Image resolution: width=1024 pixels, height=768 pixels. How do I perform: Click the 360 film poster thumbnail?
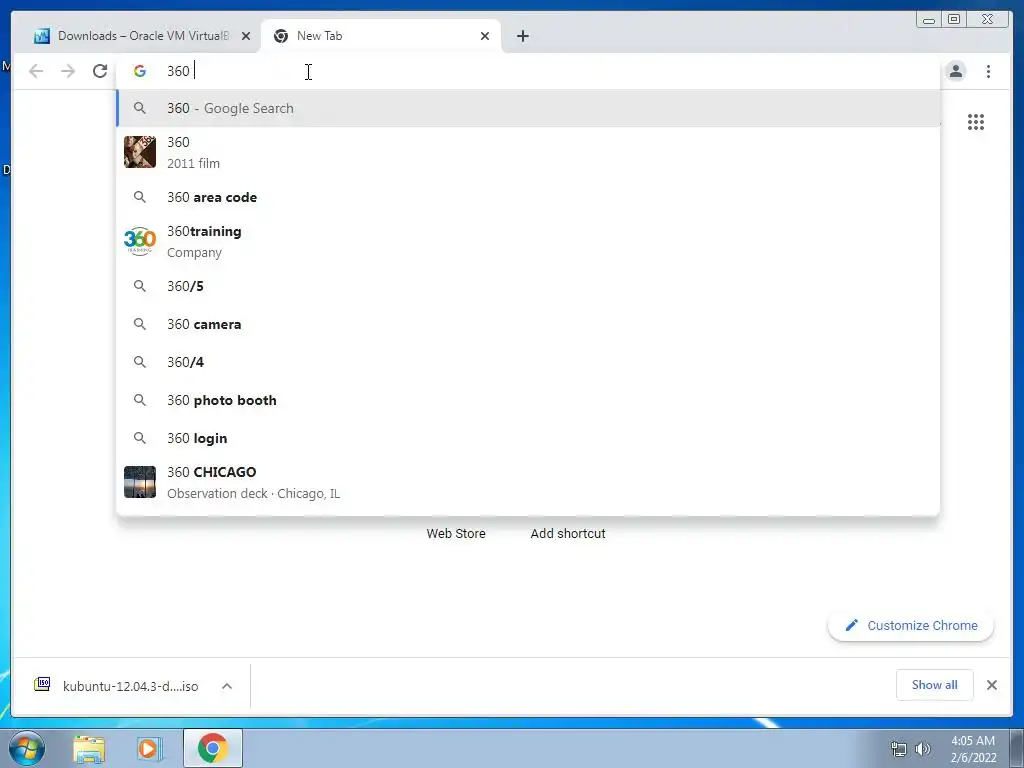tap(140, 152)
